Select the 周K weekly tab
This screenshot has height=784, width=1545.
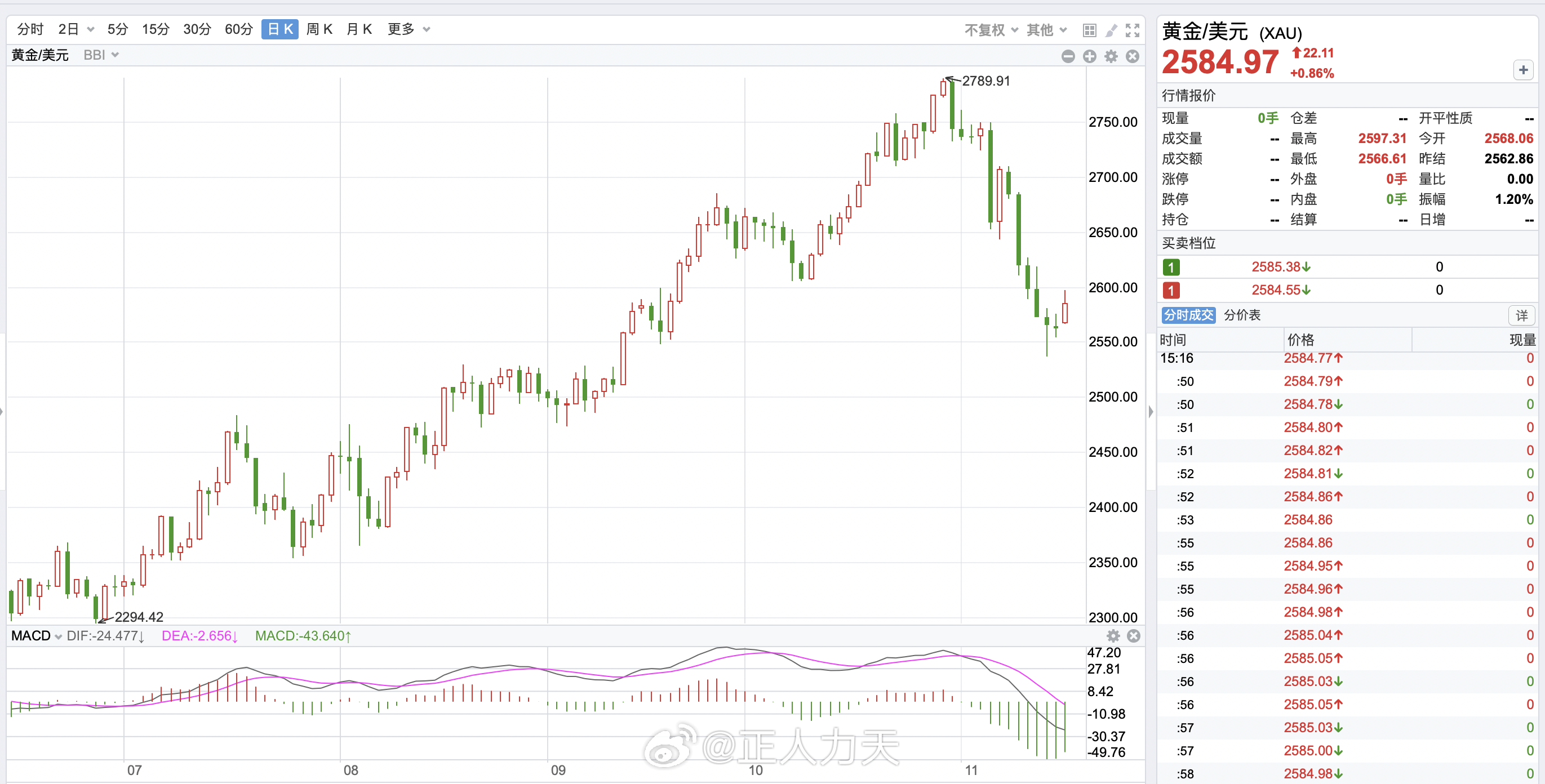[x=319, y=29]
